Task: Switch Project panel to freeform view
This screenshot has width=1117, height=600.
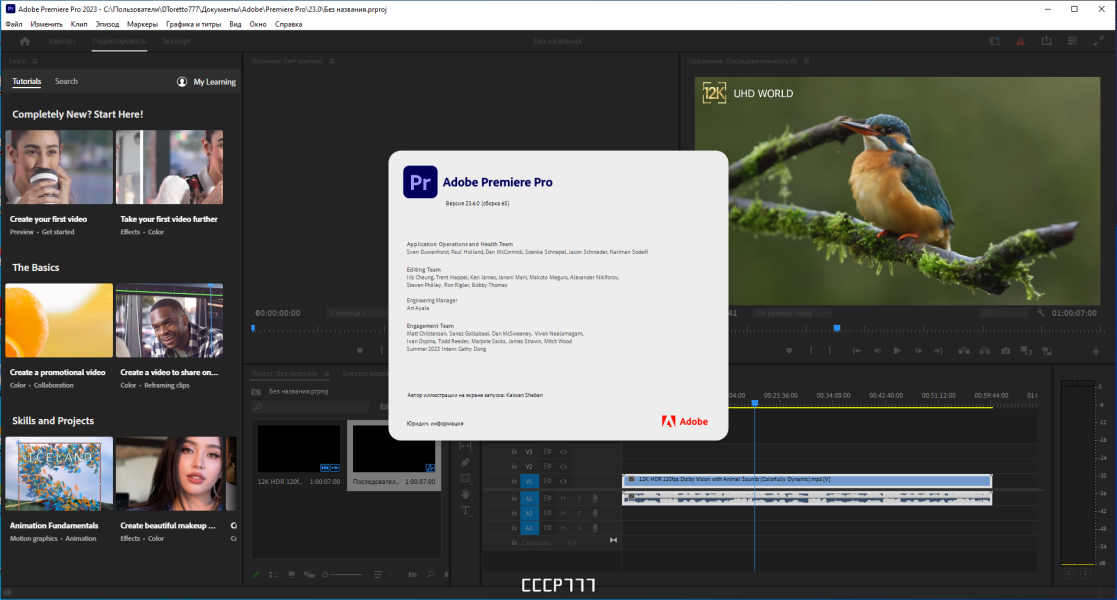Action: [309, 574]
